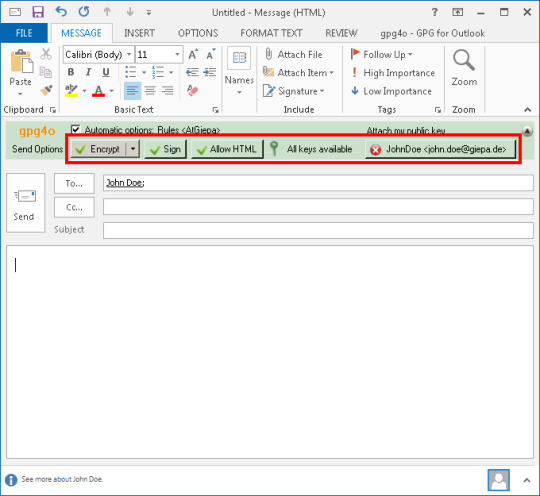Apply red font color
The width and height of the screenshot is (540, 496).
pyautogui.click(x=99, y=91)
